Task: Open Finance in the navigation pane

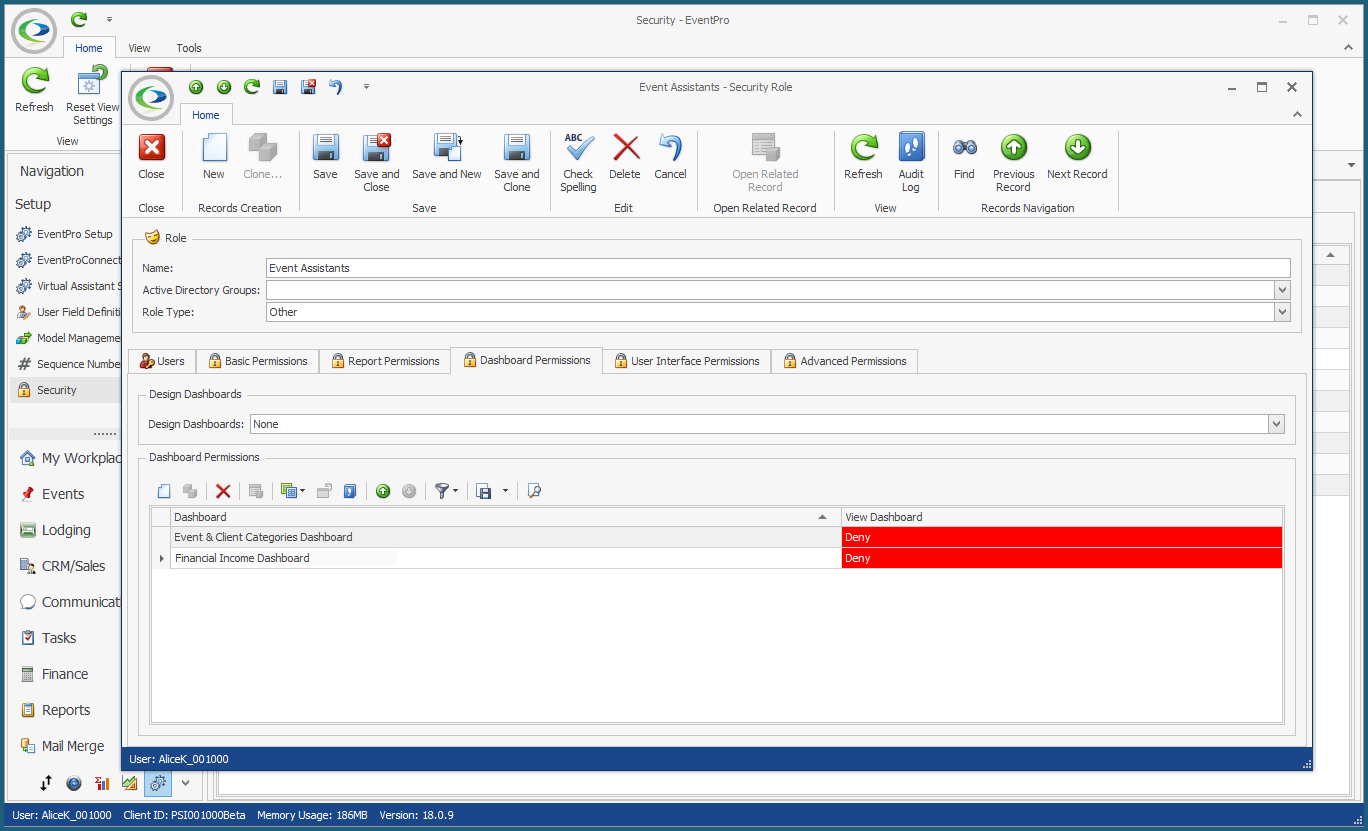Action: coord(65,674)
